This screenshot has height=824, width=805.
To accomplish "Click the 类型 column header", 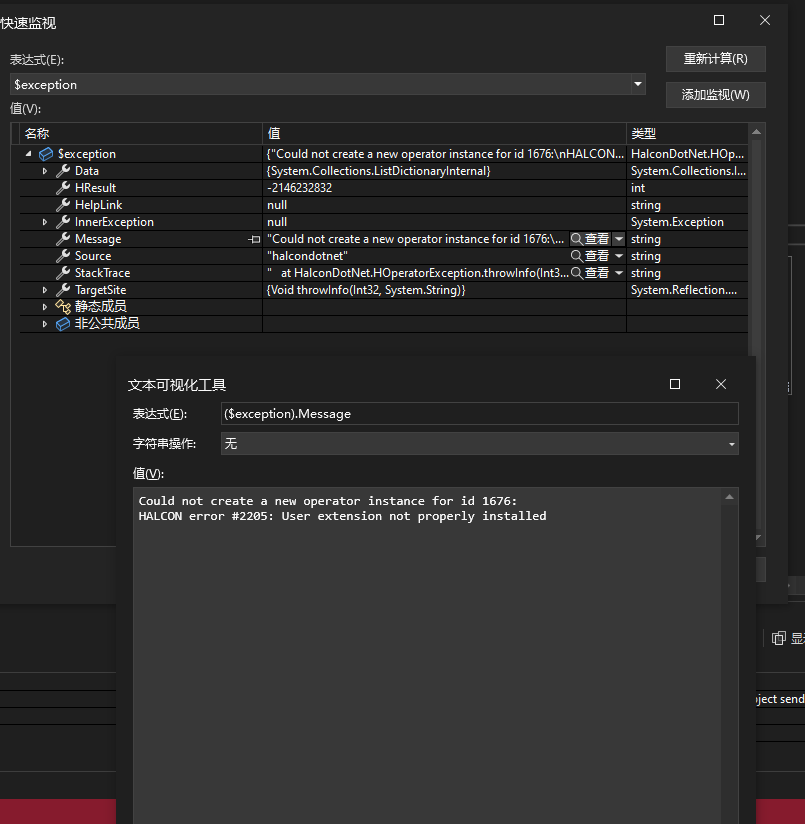I will 687,133.
